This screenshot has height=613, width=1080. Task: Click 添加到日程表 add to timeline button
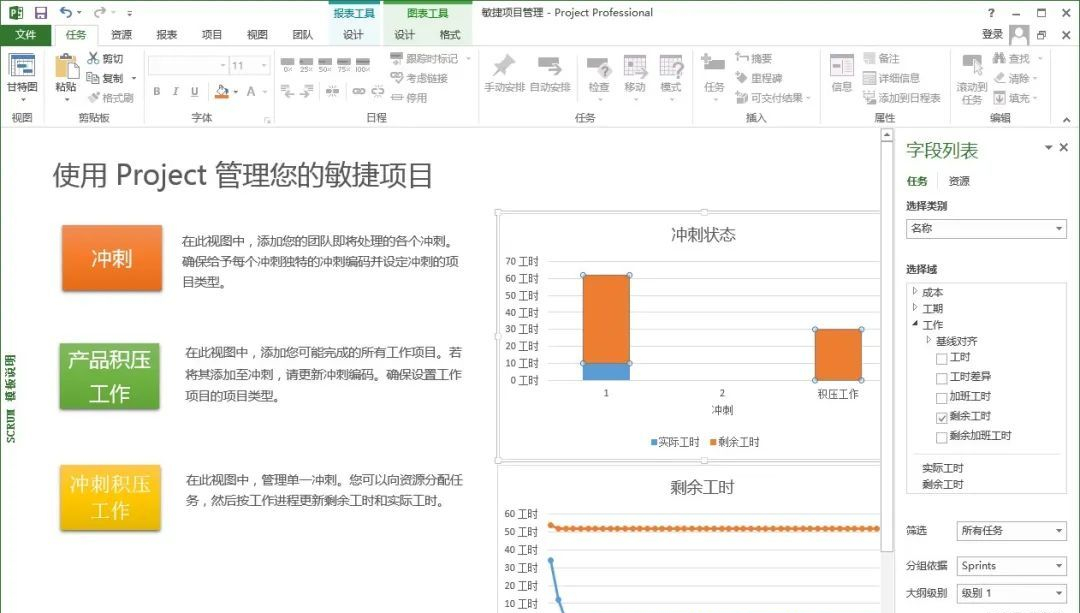pyautogui.click(x=902, y=98)
